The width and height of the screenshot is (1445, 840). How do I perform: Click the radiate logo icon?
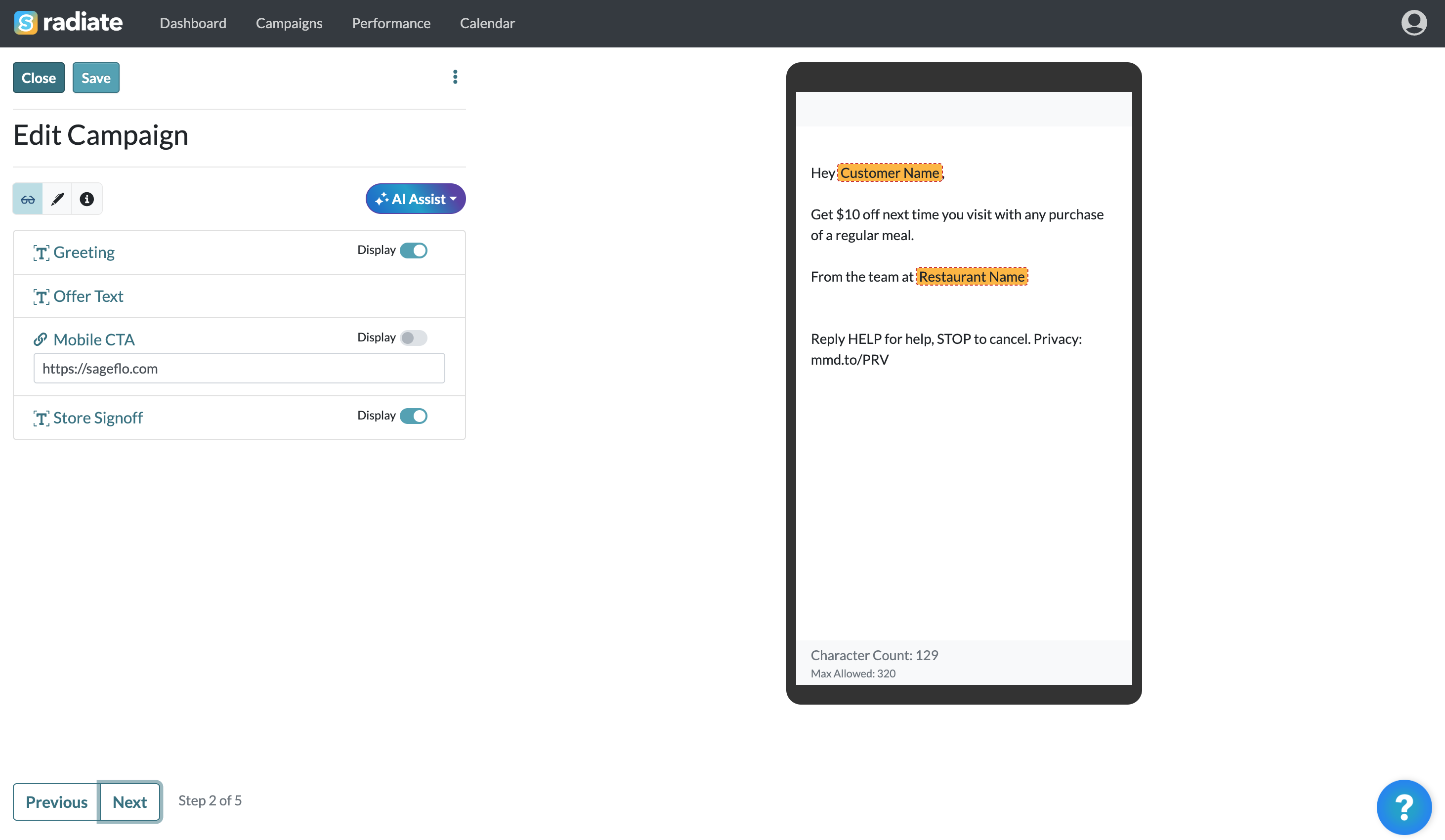click(26, 23)
